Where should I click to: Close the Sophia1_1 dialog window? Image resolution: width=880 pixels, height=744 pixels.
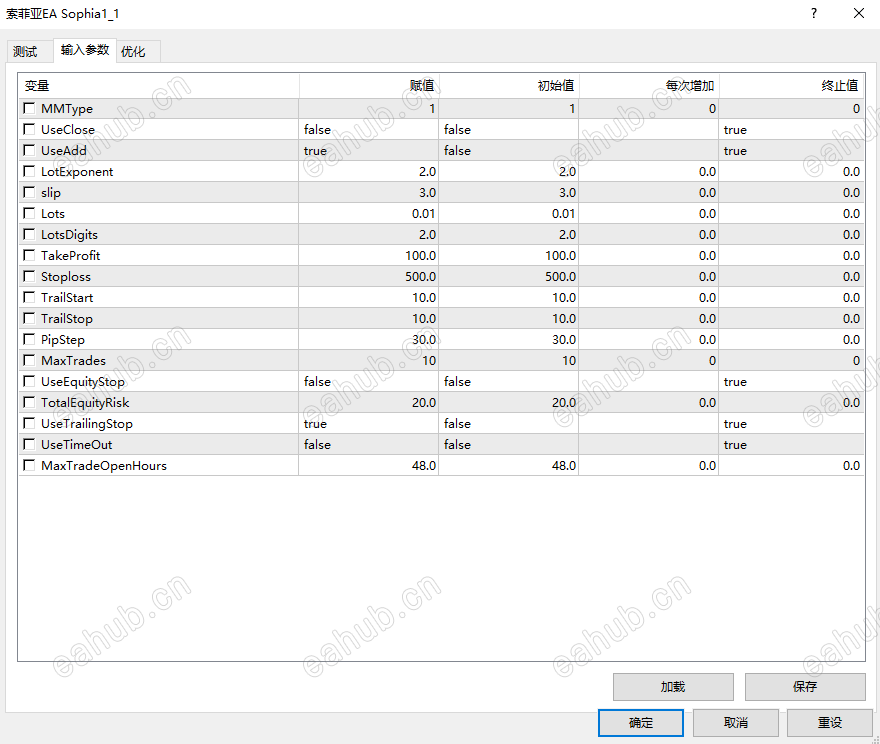[x=859, y=13]
